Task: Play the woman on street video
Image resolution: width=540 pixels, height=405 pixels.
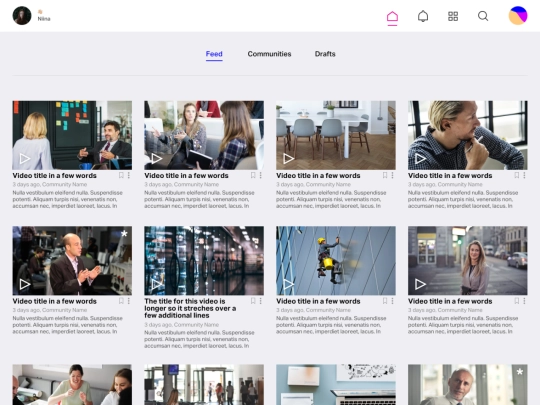Action: pos(420,284)
